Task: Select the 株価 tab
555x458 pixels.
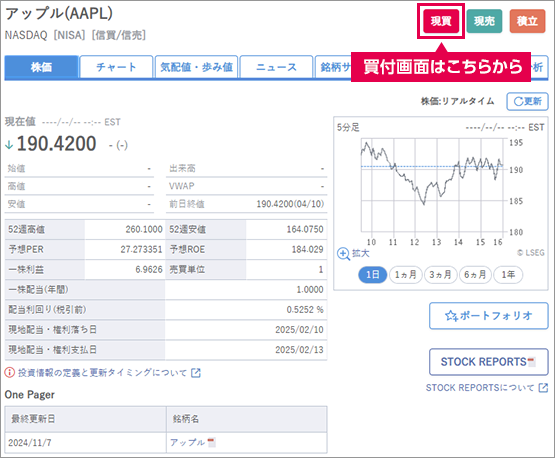Action: (x=41, y=67)
